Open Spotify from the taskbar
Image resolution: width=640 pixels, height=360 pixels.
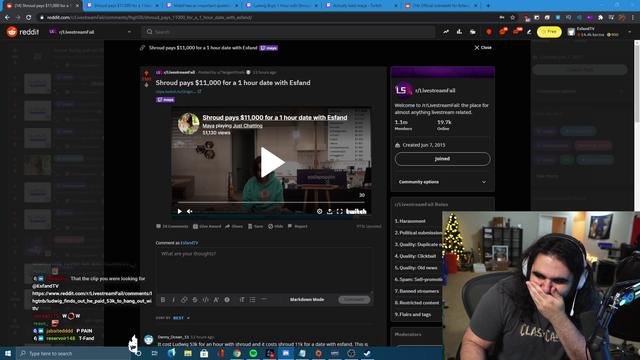[253, 353]
